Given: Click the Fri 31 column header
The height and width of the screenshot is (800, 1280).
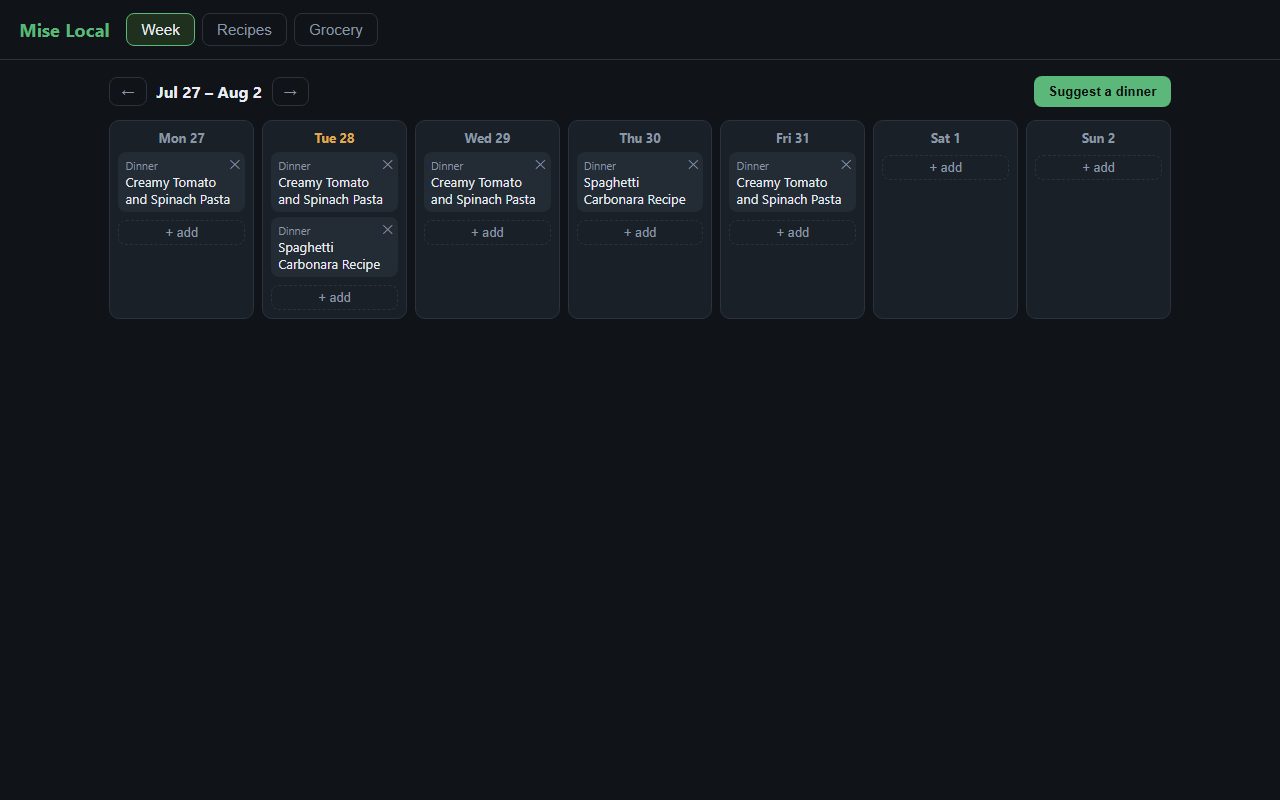Looking at the screenshot, I should coord(792,138).
